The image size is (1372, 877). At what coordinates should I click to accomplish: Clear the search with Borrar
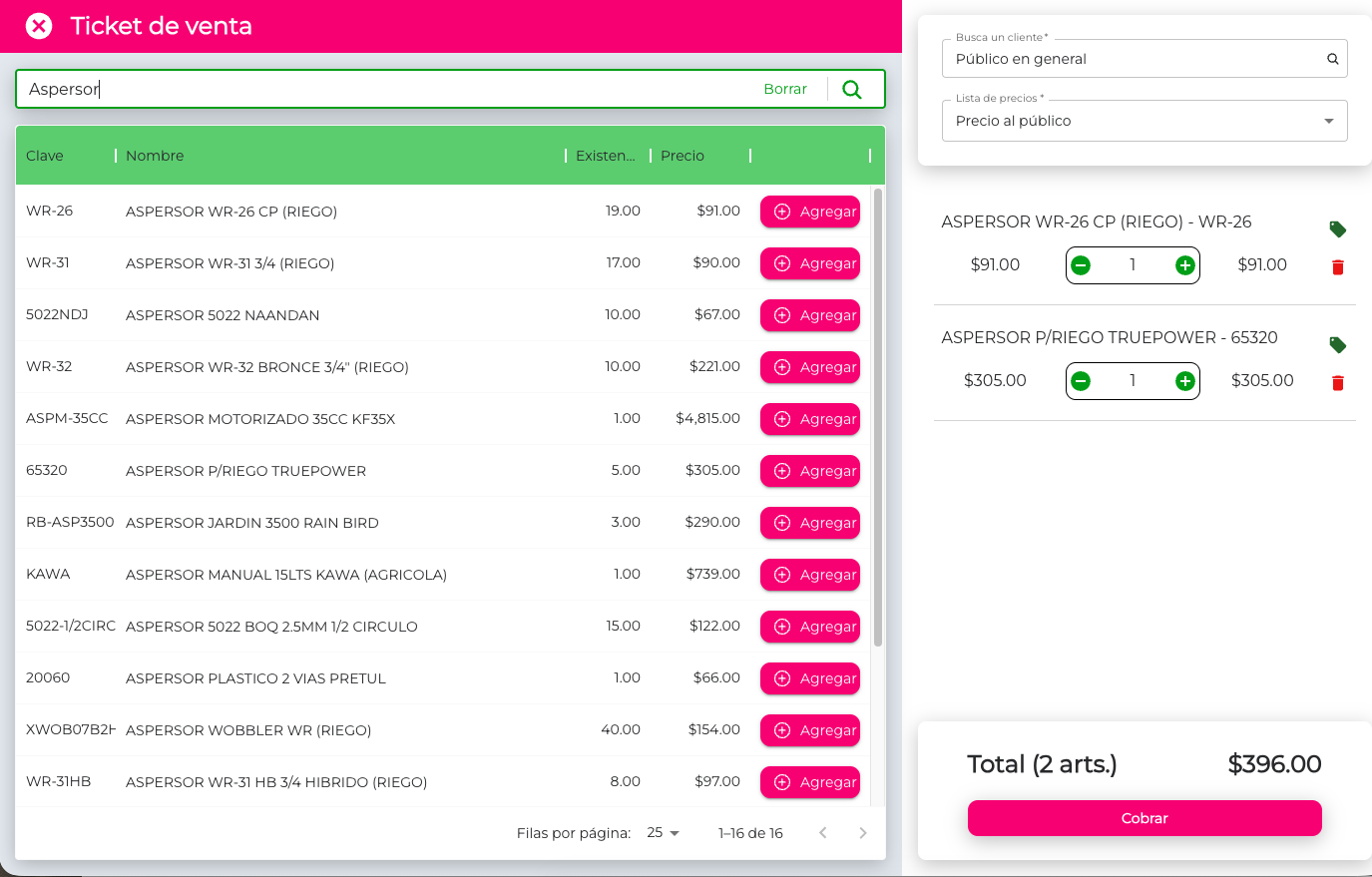point(785,89)
